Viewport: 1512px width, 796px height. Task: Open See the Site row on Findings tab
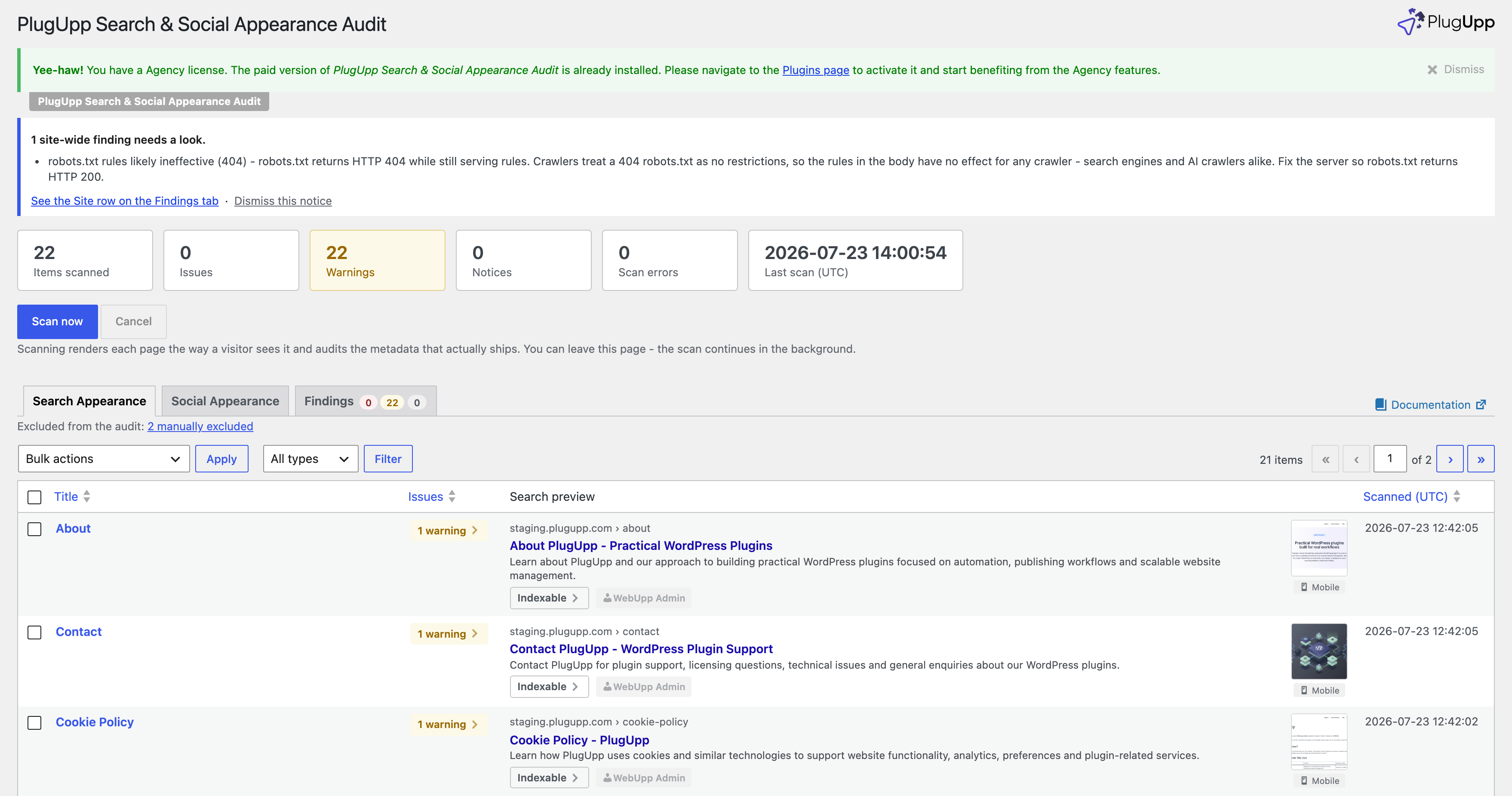tap(124, 201)
